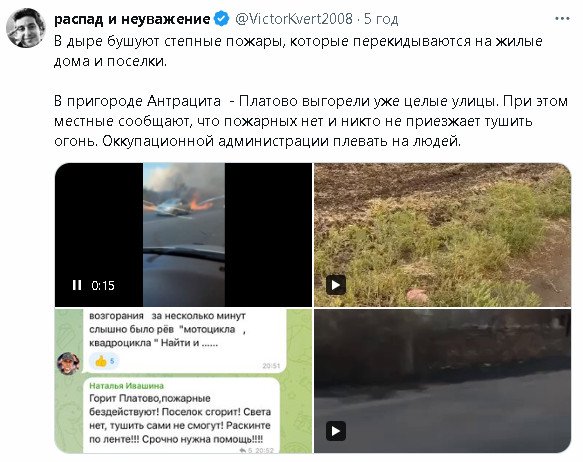Click the 20:51 message timestamp
The image size is (583, 462).
271,366
